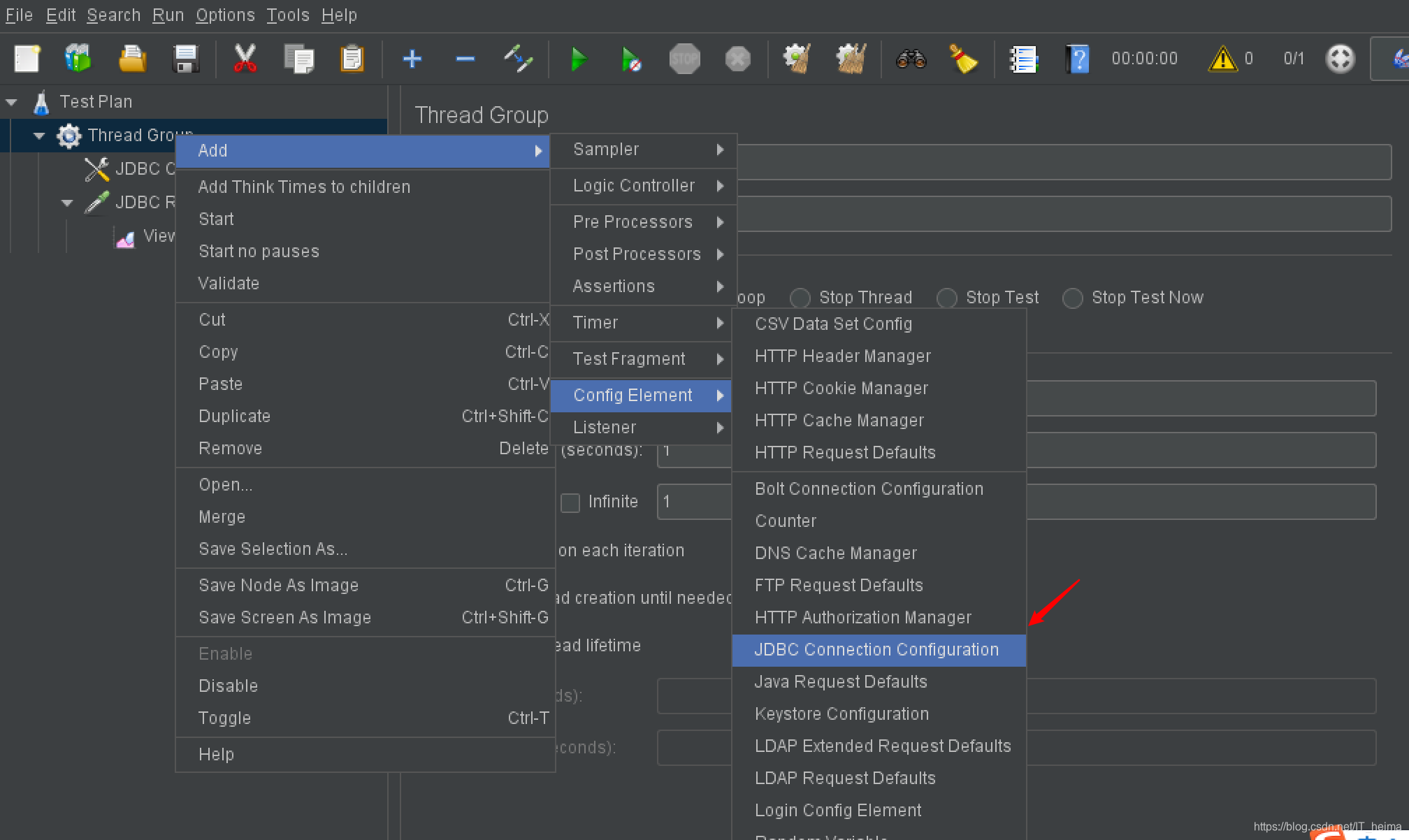Choose JDBC Connection Configuration menu entry
The height and width of the screenshot is (840, 1409).
[x=876, y=650]
